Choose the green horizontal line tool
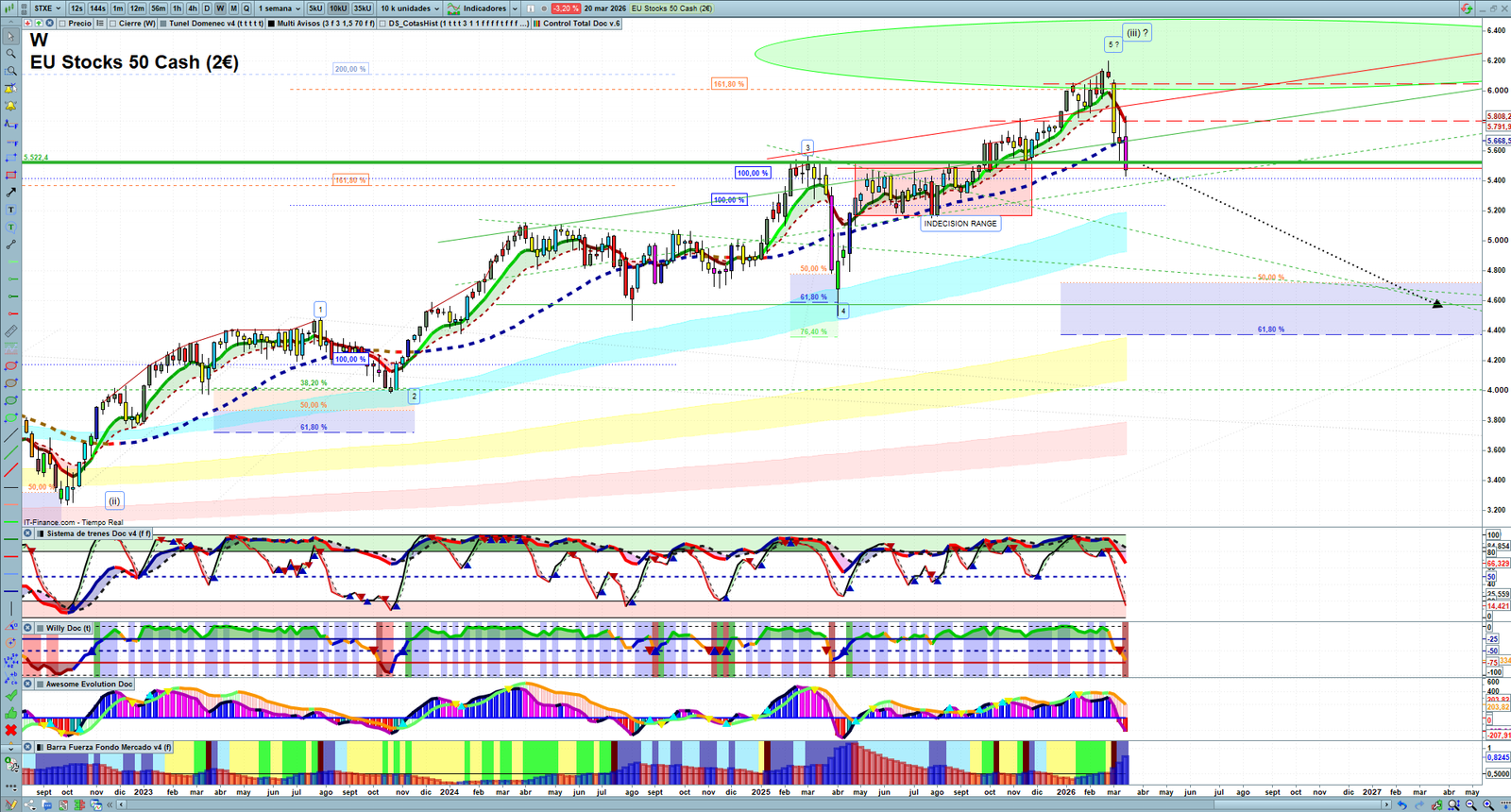 point(11,521)
